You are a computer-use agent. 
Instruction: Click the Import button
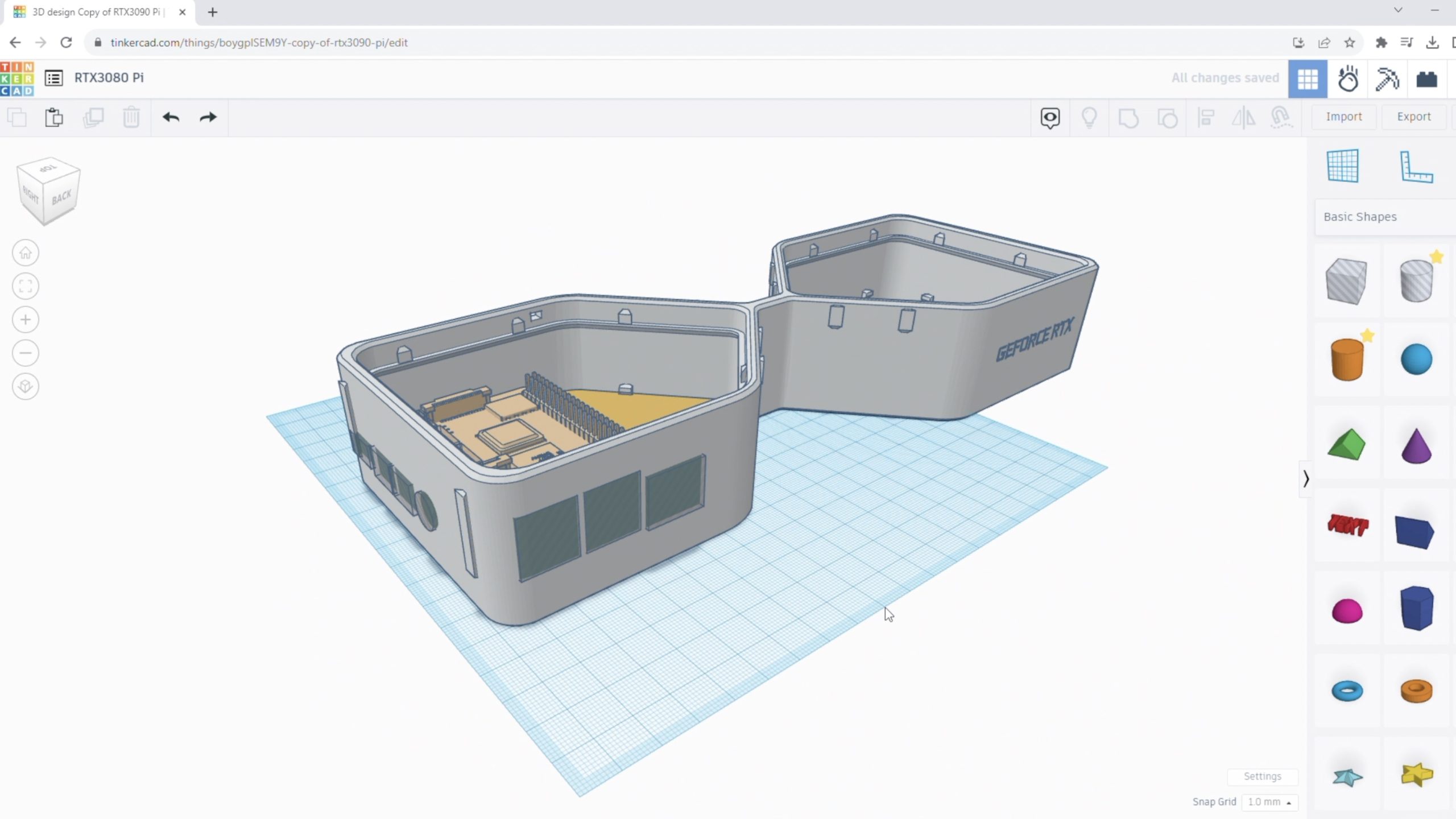[1344, 117]
